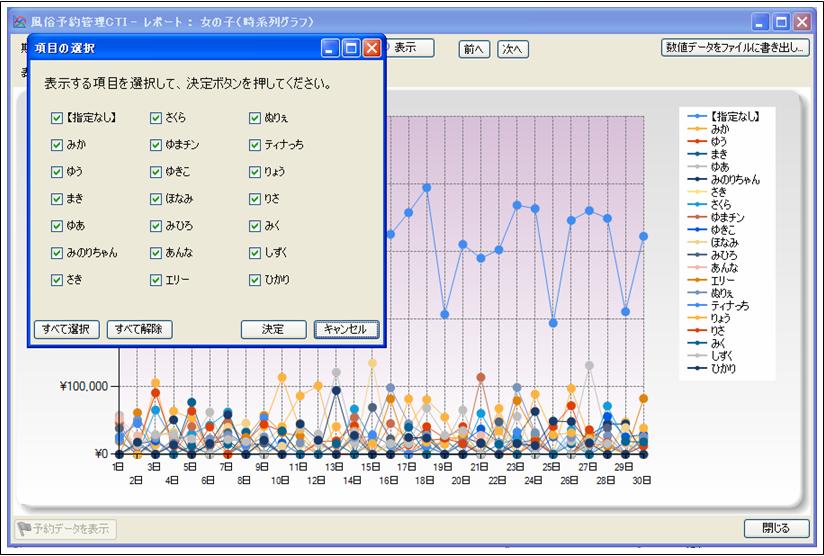Image resolution: width=824 pixels, height=556 pixels.
Task: Click the 表示 button
Action: [407, 47]
